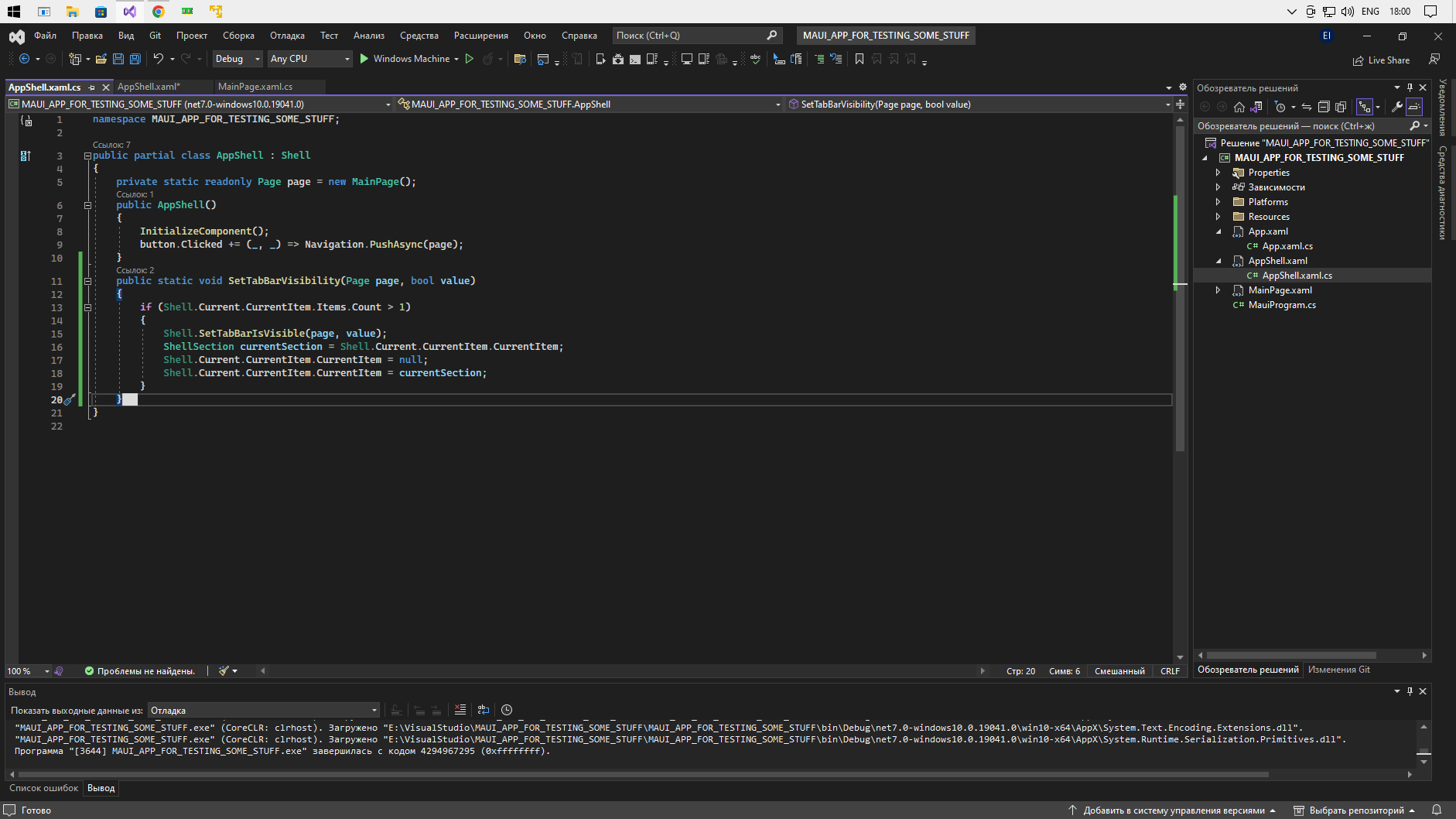1456x819 pixels.
Task: Save all open files
Action: 135,59
